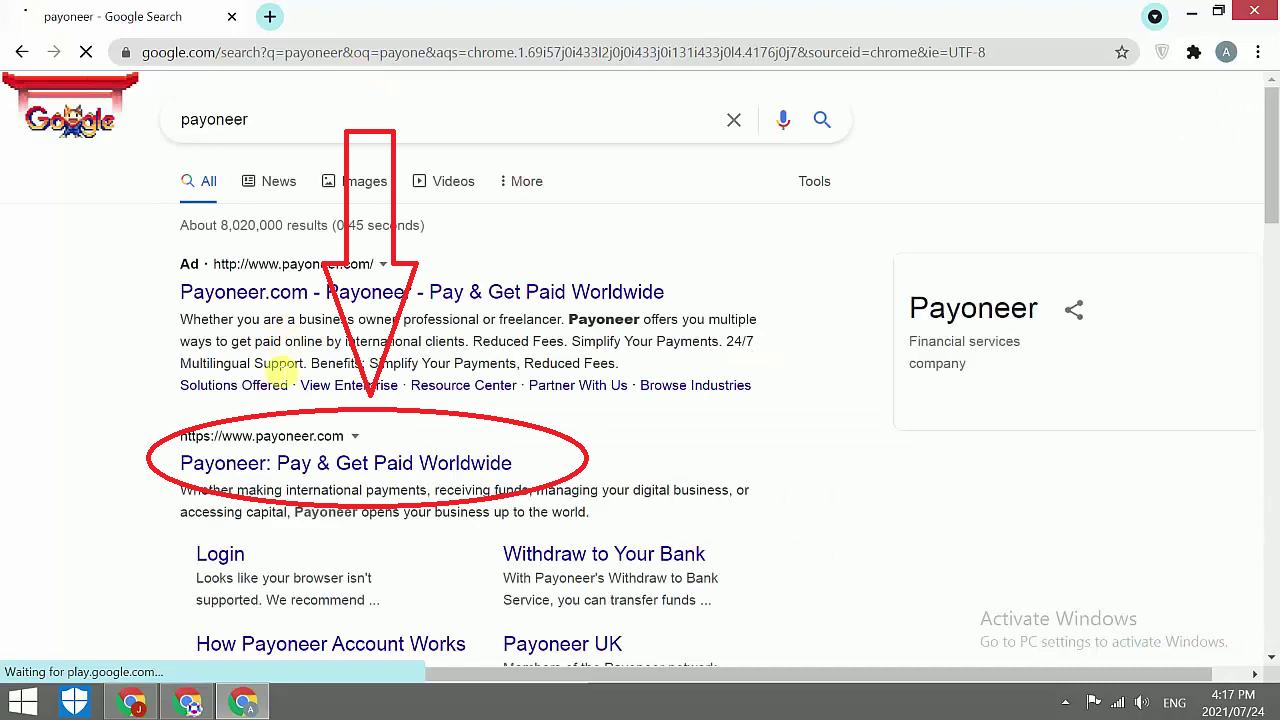Switch to the Videos results tab

pyautogui.click(x=444, y=181)
